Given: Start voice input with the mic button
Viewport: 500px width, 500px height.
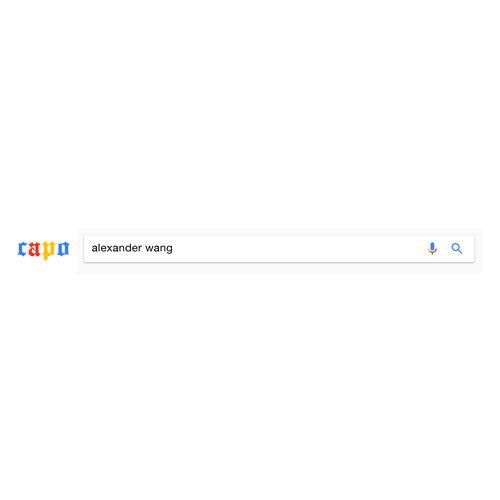Looking at the screenshot, I should [432, 248].
